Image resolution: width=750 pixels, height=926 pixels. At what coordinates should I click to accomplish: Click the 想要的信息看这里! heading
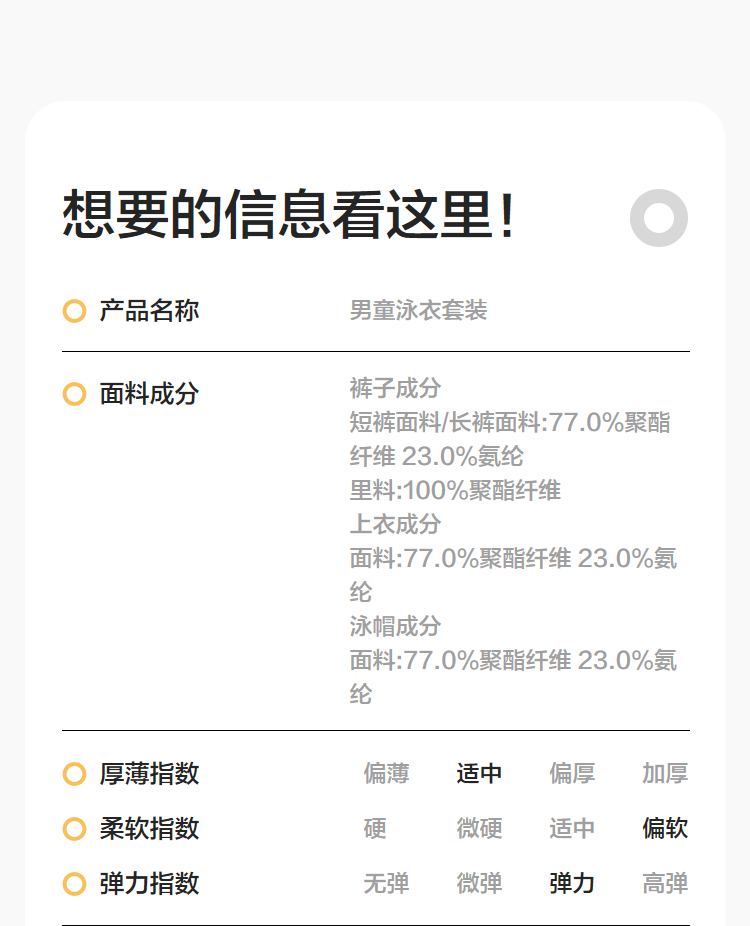pyautogui.click(x=290, y=215)
